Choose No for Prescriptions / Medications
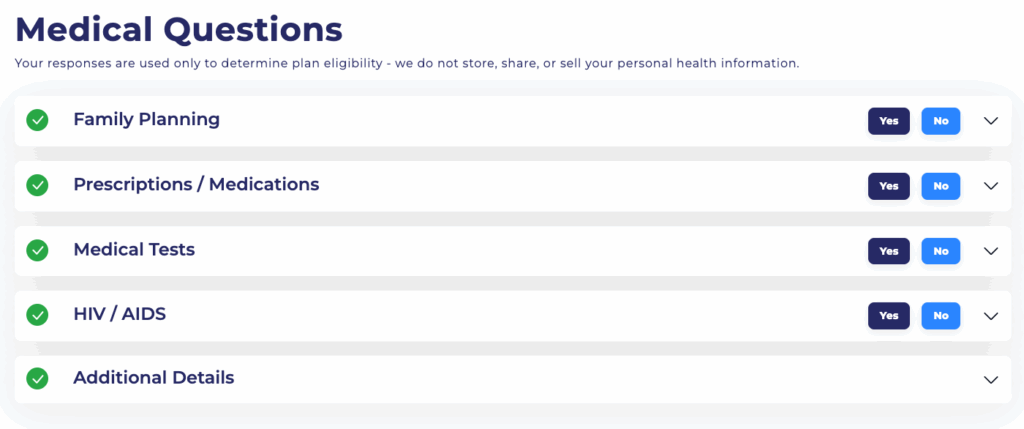This screenshot has height=429, width=1024. coord(940,186)
